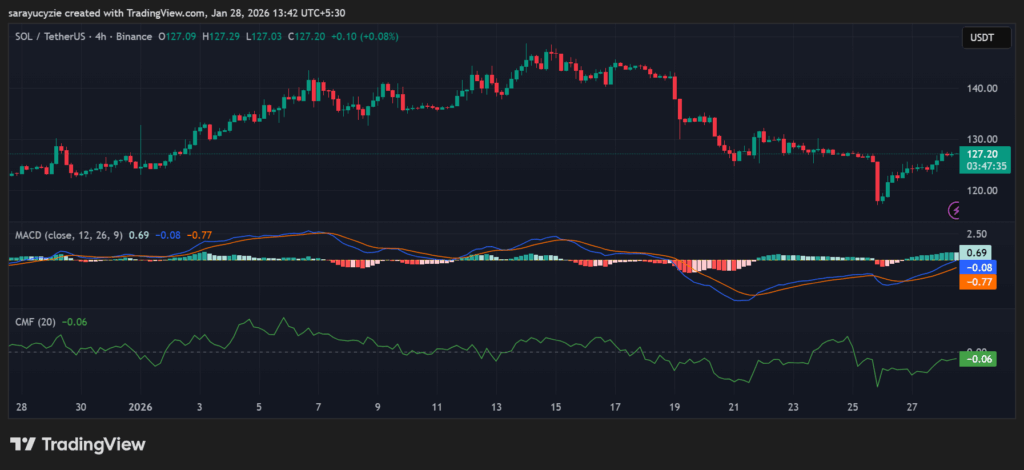Open the USDT currency selector

click(x=980, y=38)
